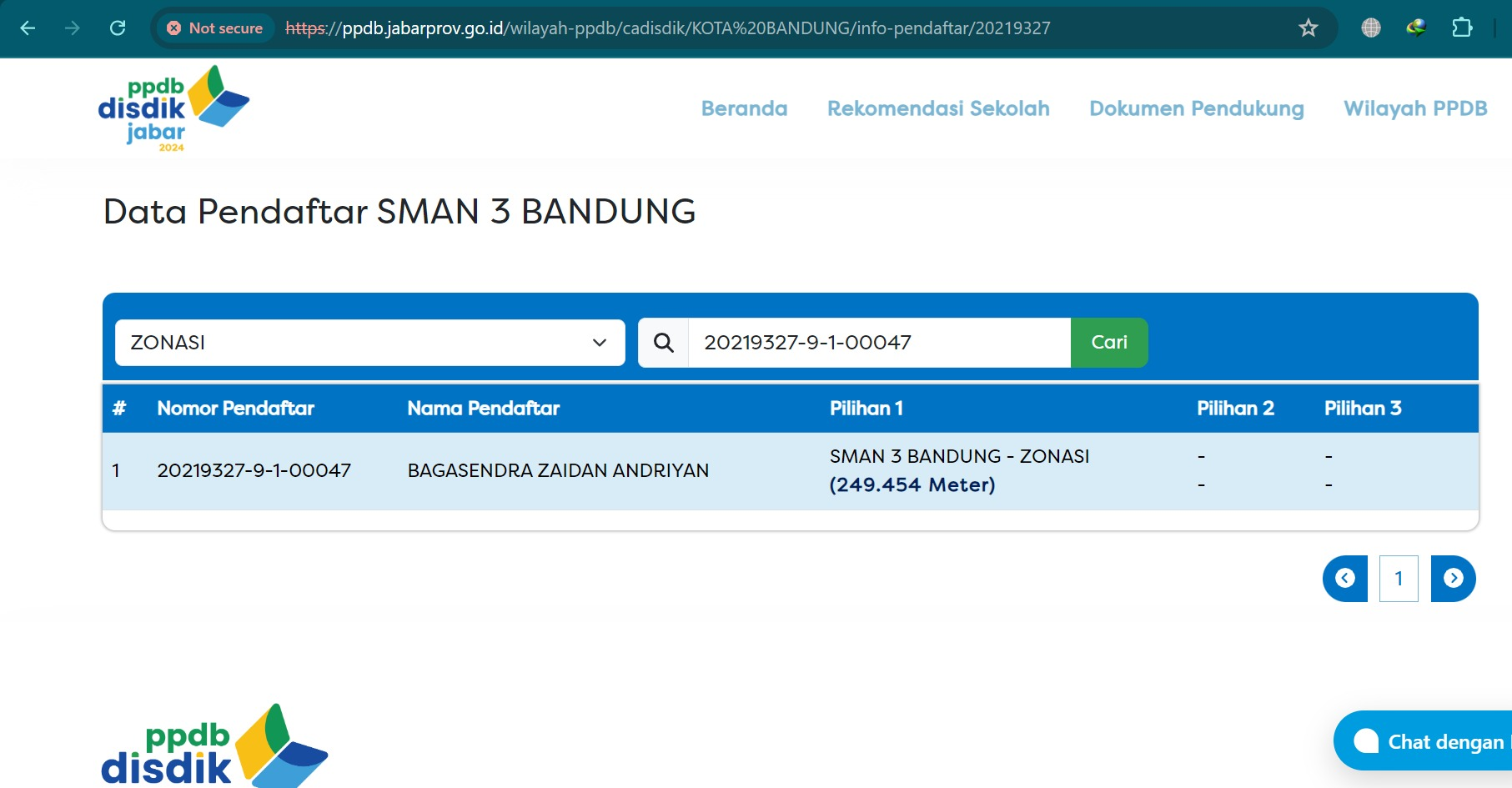Screen dimensions: 1512x788
Task: Click the PPDB Disdik Jabar header logo
Action: [173, 108]
